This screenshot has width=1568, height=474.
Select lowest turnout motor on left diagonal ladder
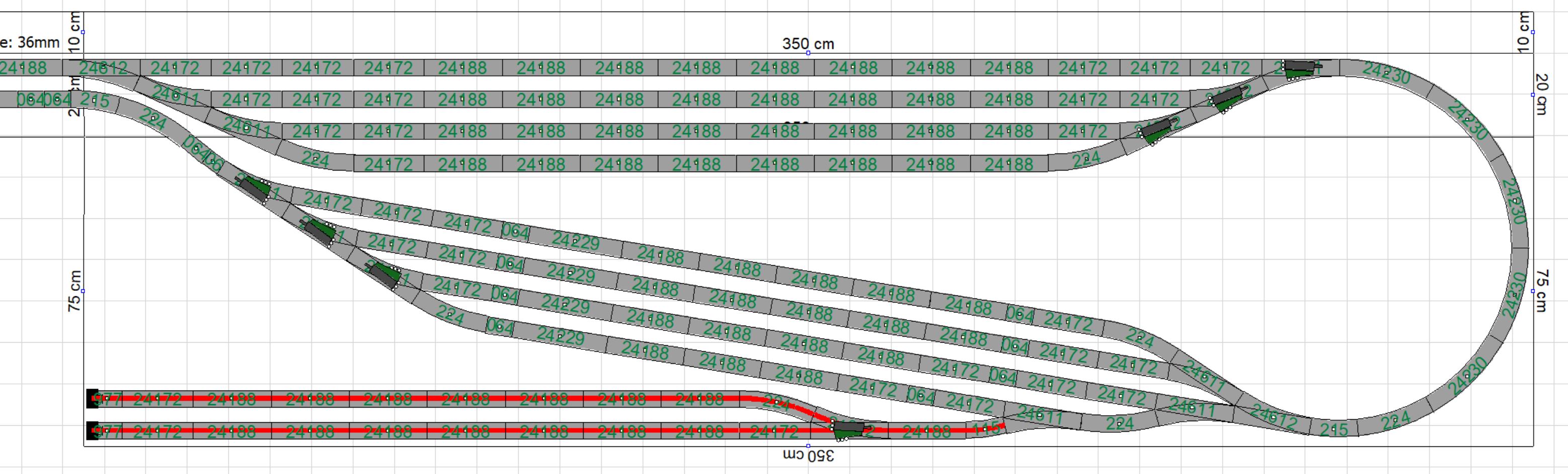click(x=384, y=276)
